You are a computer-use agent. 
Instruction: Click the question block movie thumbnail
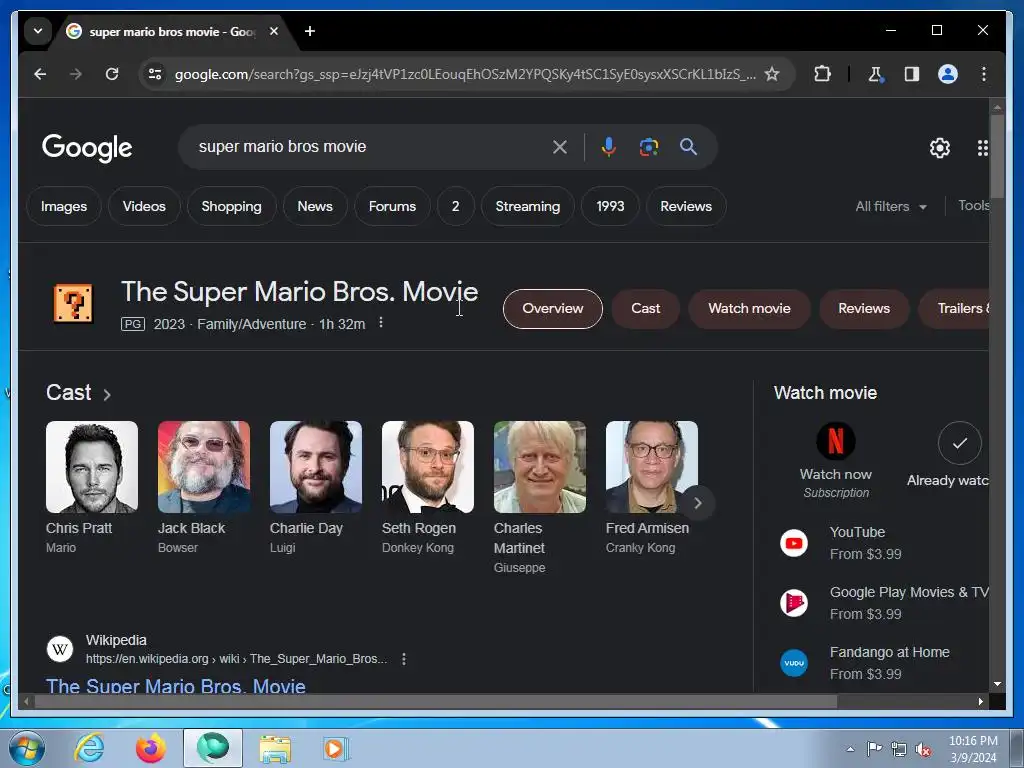click(73, 303)
